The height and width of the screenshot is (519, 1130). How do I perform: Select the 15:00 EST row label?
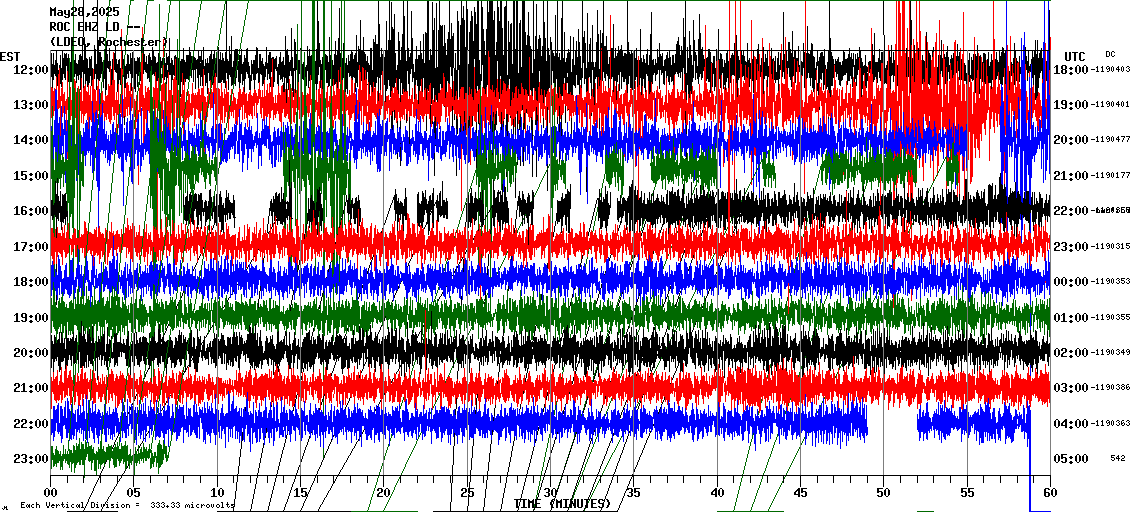(30, 175)
